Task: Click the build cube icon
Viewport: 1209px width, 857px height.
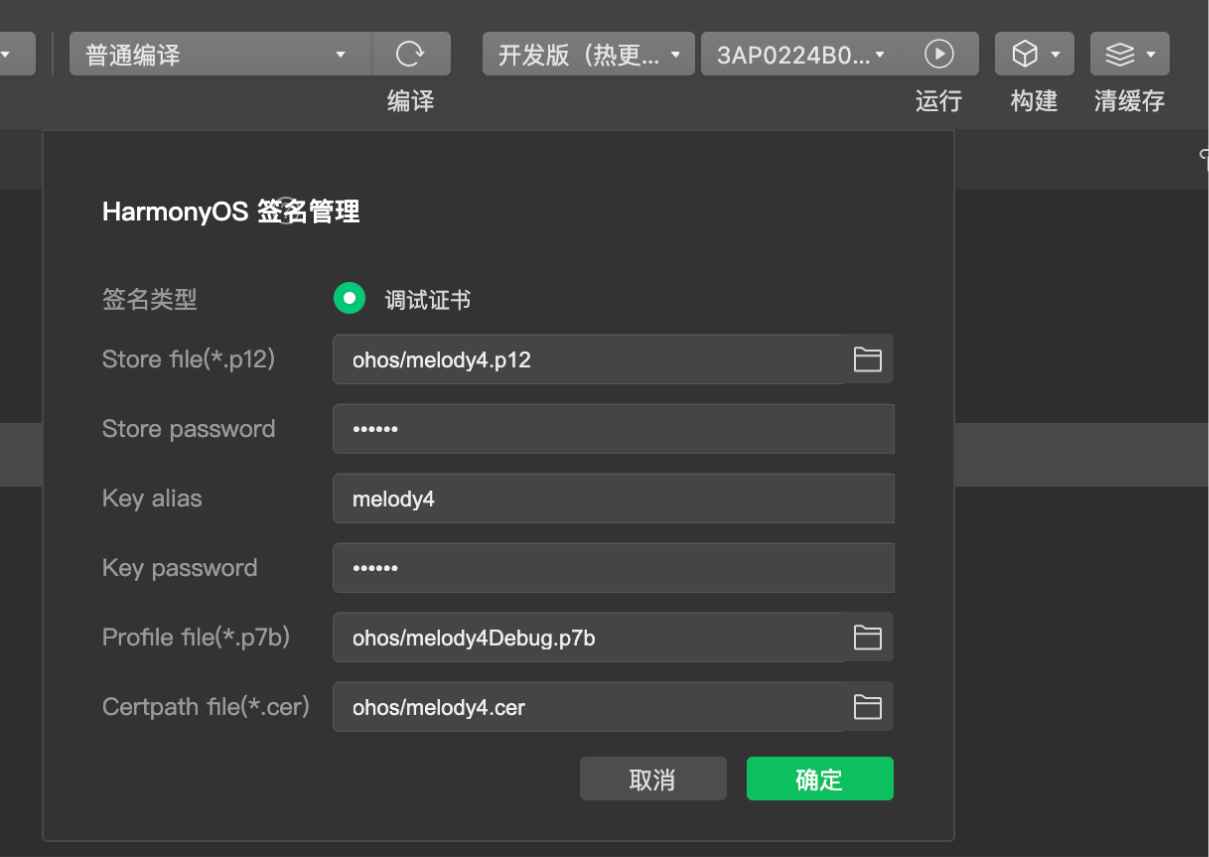Action: coord(1024,54)
